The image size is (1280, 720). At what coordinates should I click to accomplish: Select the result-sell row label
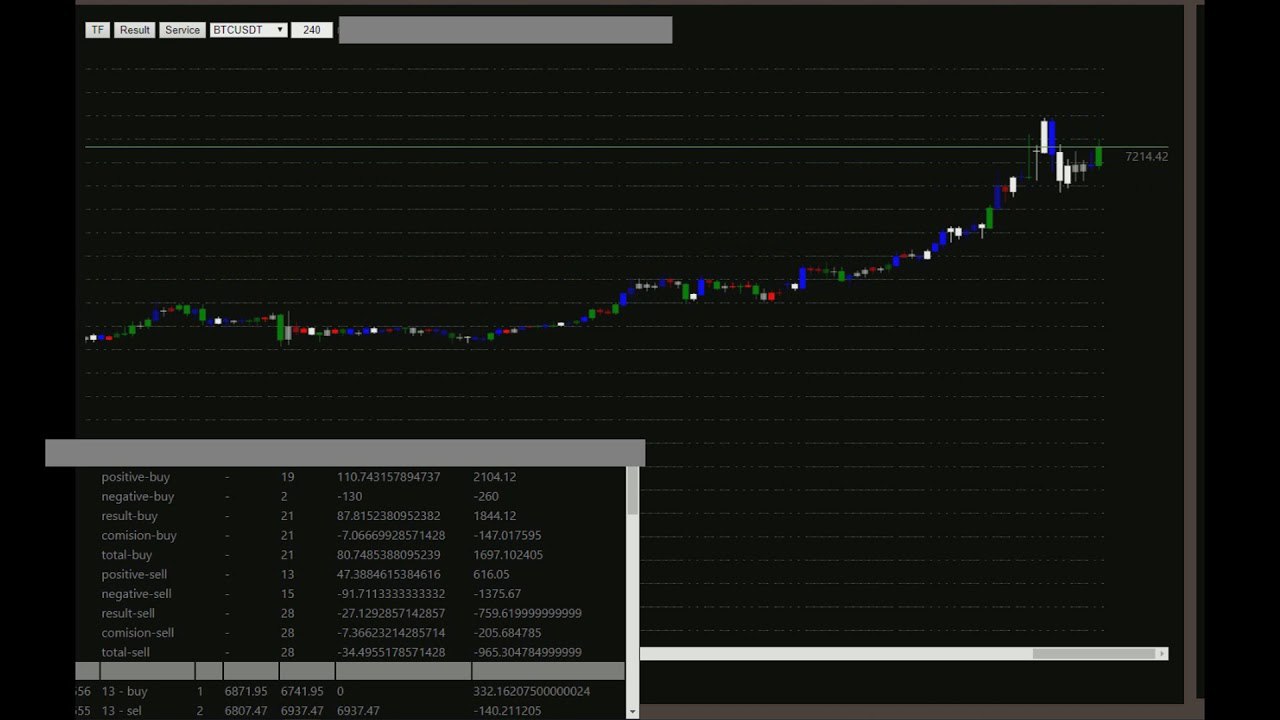pyautogui.click(x=128, y=613)
